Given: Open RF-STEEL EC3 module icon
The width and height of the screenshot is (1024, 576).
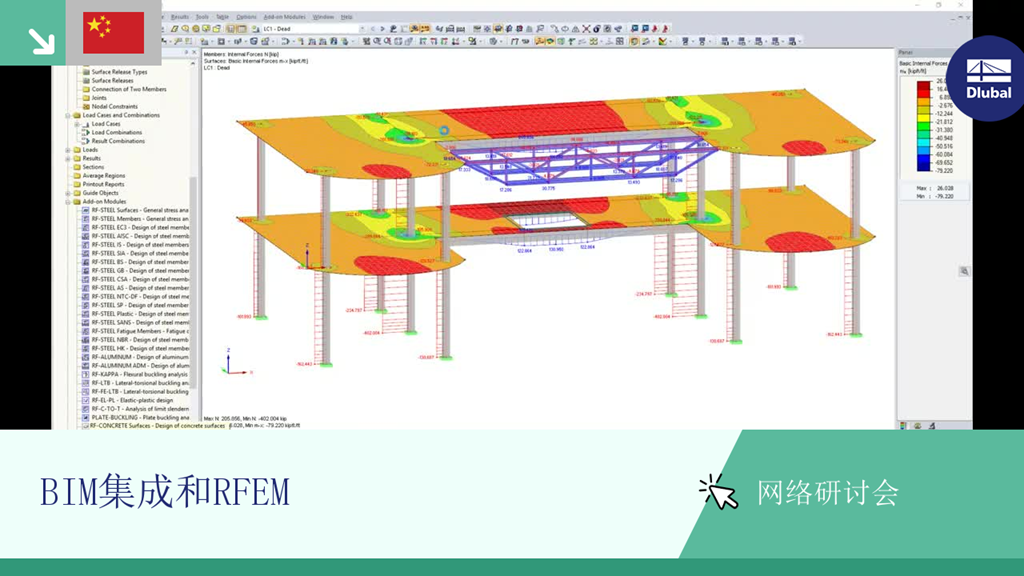Looking at the screenshot, I should [86, 227].
